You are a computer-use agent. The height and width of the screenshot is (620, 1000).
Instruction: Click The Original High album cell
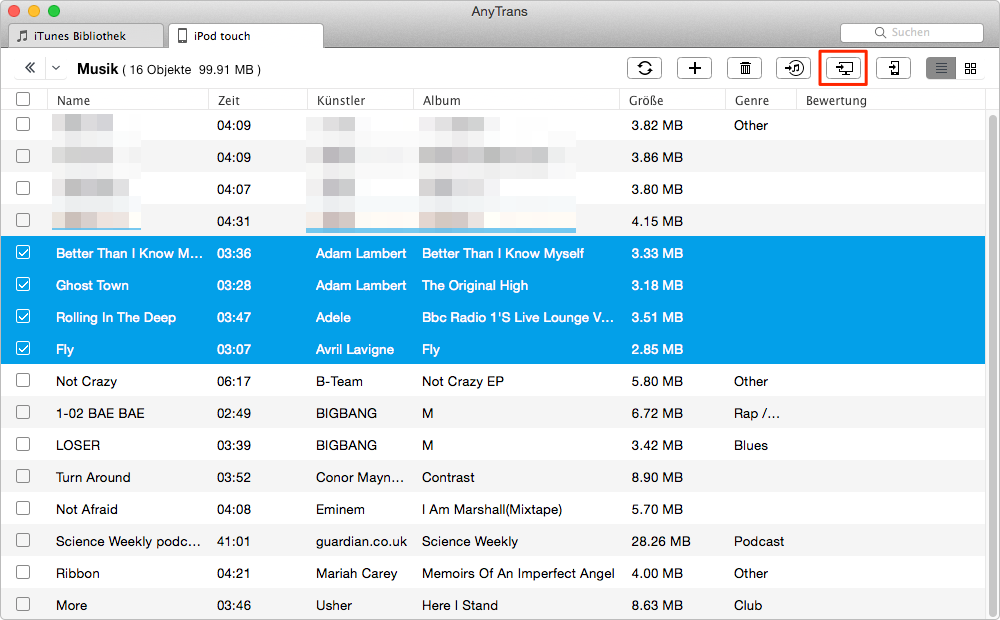[x=475, y=285]
